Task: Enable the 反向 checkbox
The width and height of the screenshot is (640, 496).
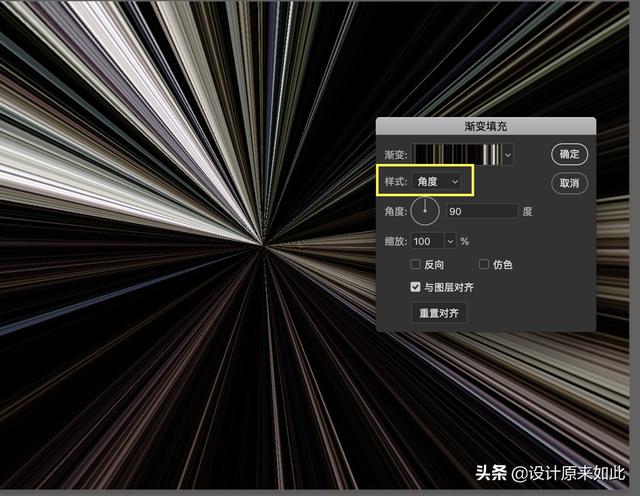Action: click(415, 265)
